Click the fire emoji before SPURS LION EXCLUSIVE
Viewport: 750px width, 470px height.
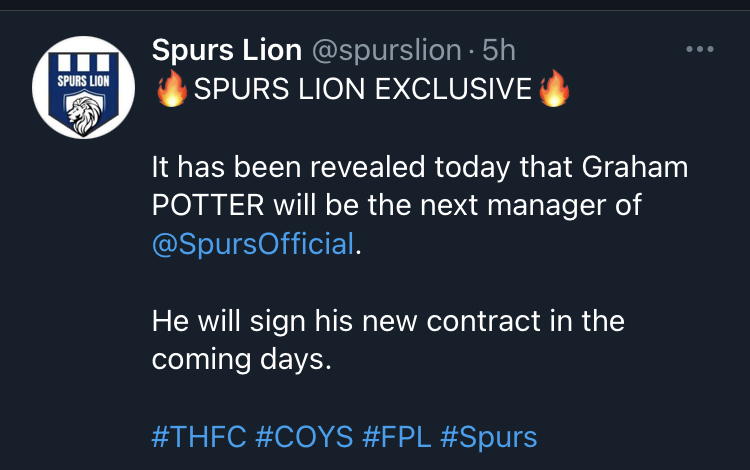tap(172, 88)
